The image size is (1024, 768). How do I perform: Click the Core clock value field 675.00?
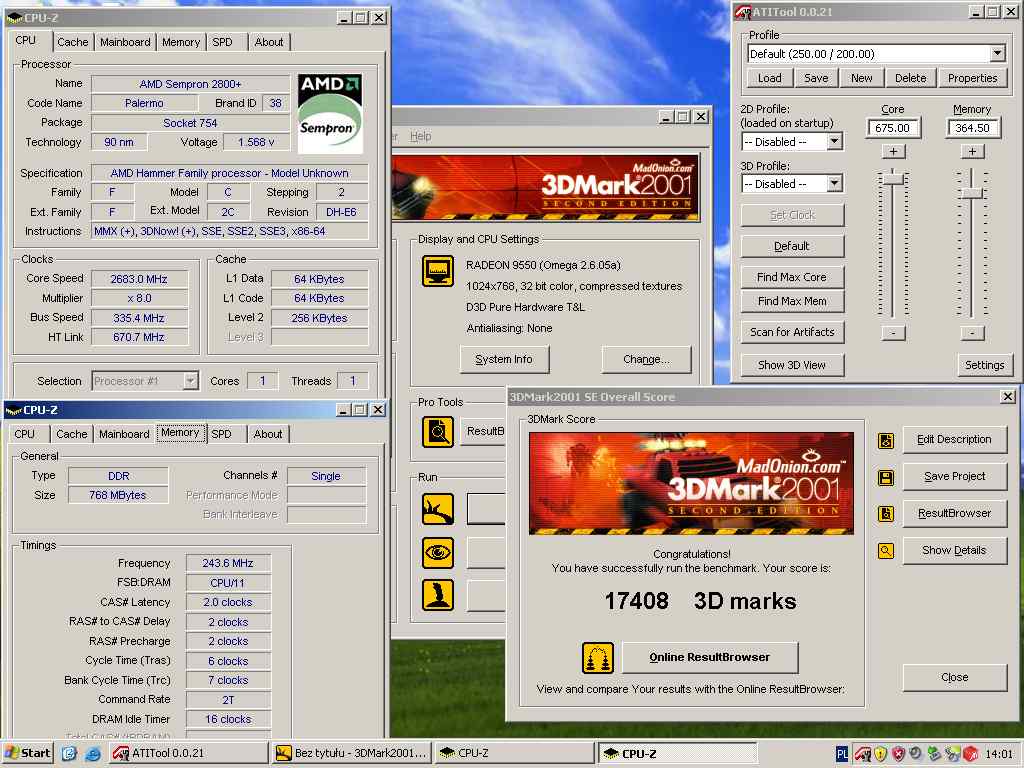[x=893, y=128]
